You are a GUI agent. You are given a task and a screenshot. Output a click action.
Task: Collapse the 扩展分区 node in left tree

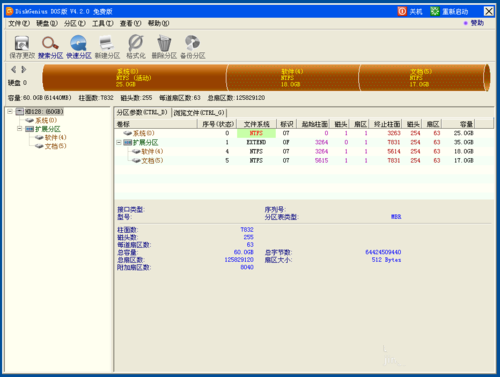tap(20, 129)
